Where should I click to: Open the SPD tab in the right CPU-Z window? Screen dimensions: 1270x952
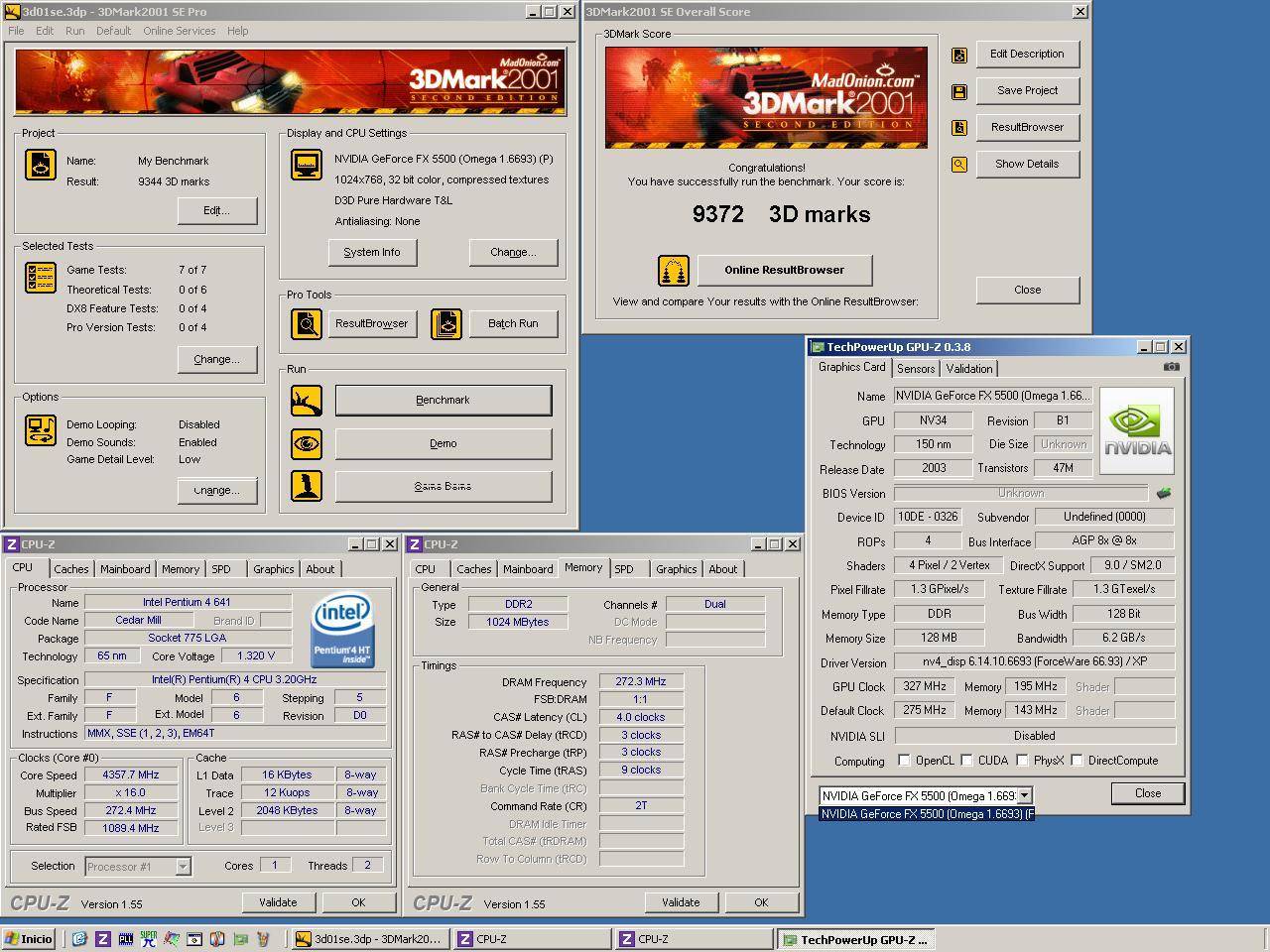click(624, 569)
